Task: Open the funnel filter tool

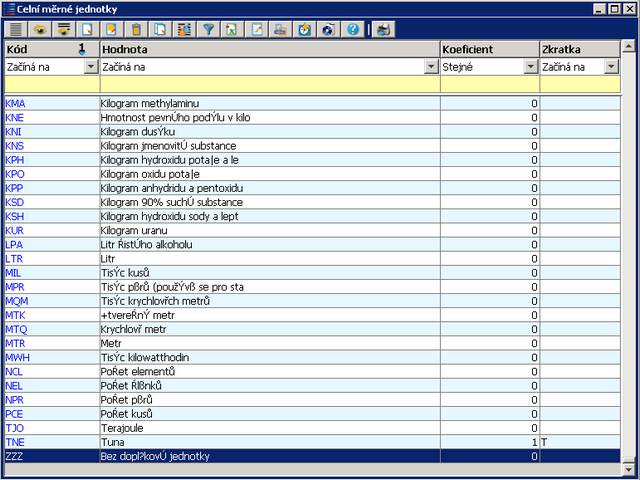Action: [209, 29]
